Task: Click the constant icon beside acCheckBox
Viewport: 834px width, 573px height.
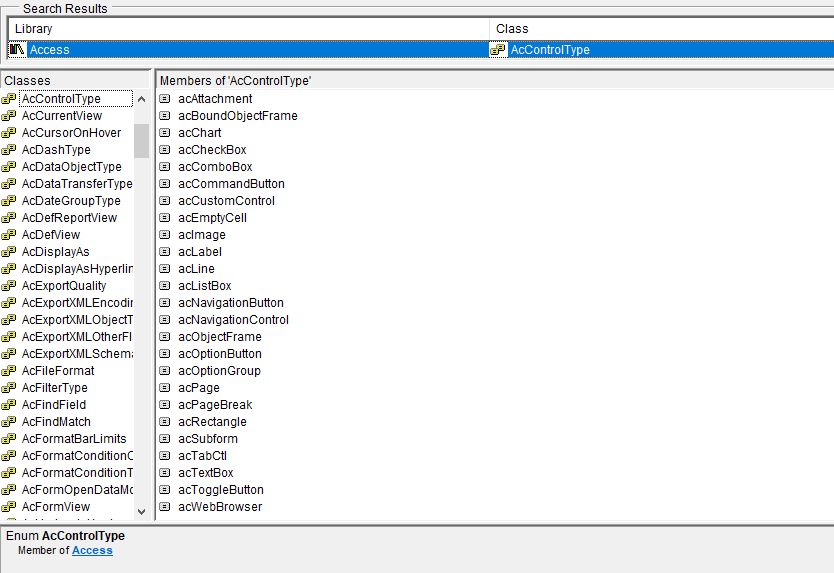Action: click(165, 150)
